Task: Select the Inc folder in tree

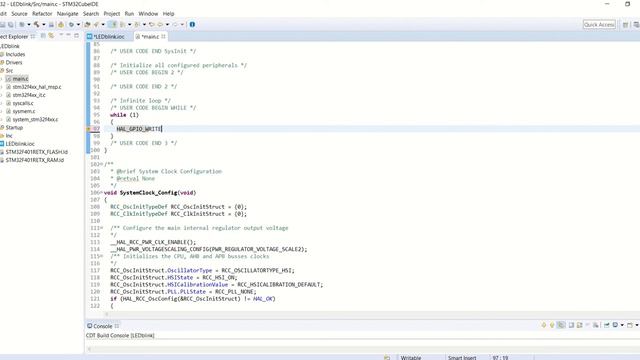Action: point(9,136)
